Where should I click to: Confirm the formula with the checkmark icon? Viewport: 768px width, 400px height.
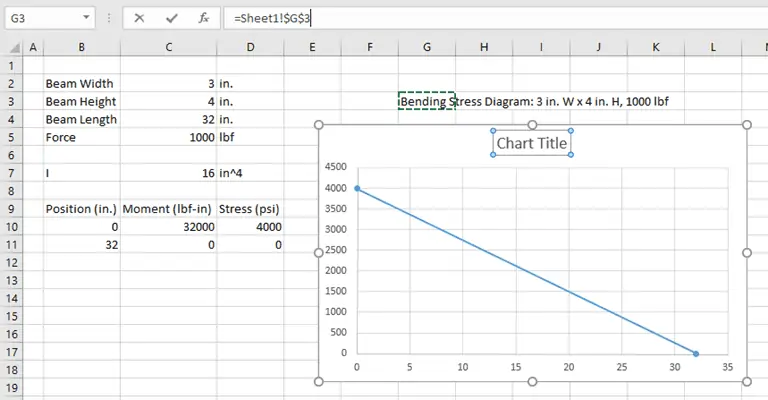(x=171, y=19)
